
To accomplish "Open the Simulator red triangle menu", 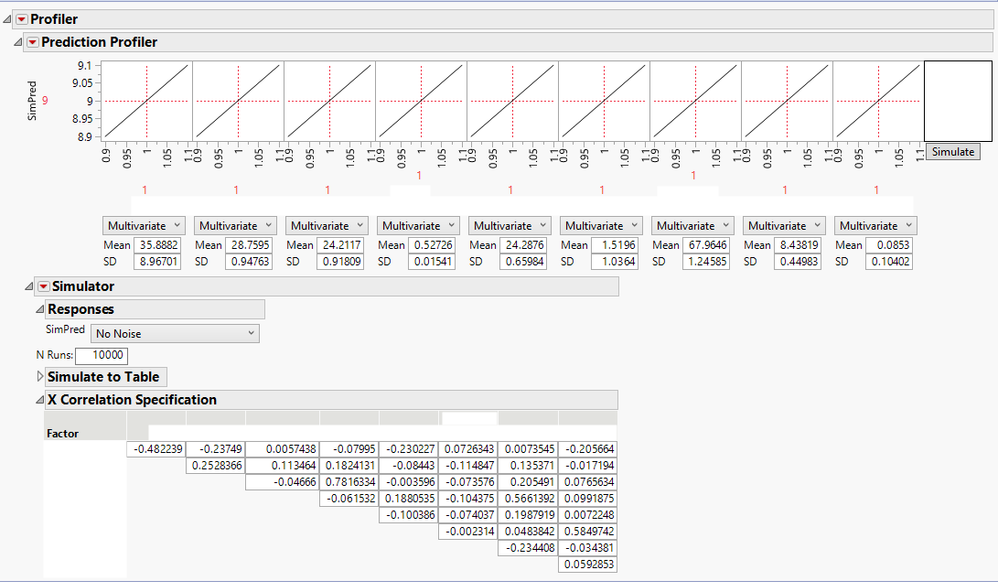I will pyautogui.click(x=41, y=286).
